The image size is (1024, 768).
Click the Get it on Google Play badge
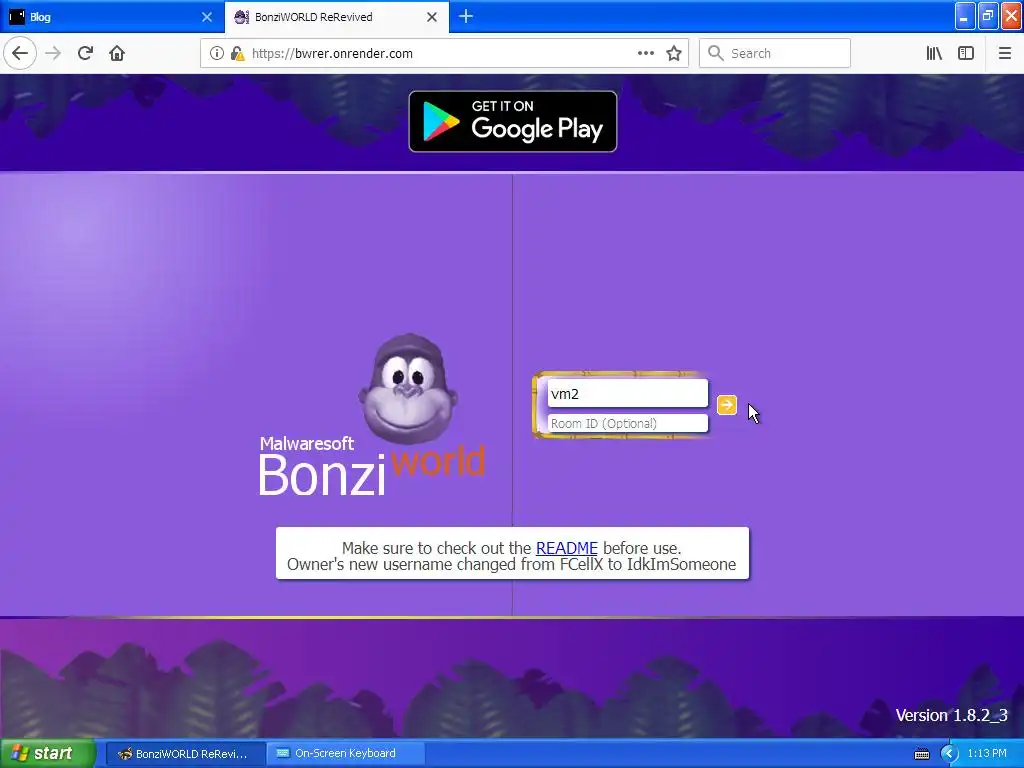pos(513,121)
